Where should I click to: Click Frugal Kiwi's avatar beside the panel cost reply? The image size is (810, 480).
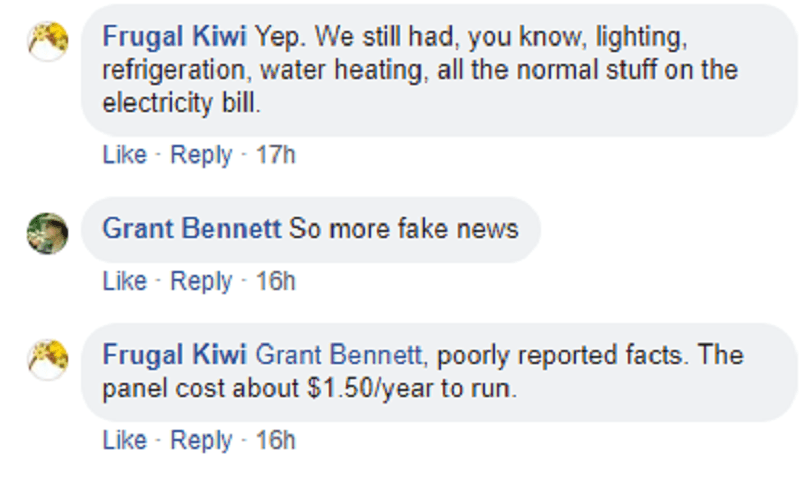click(x=47, y=360)
